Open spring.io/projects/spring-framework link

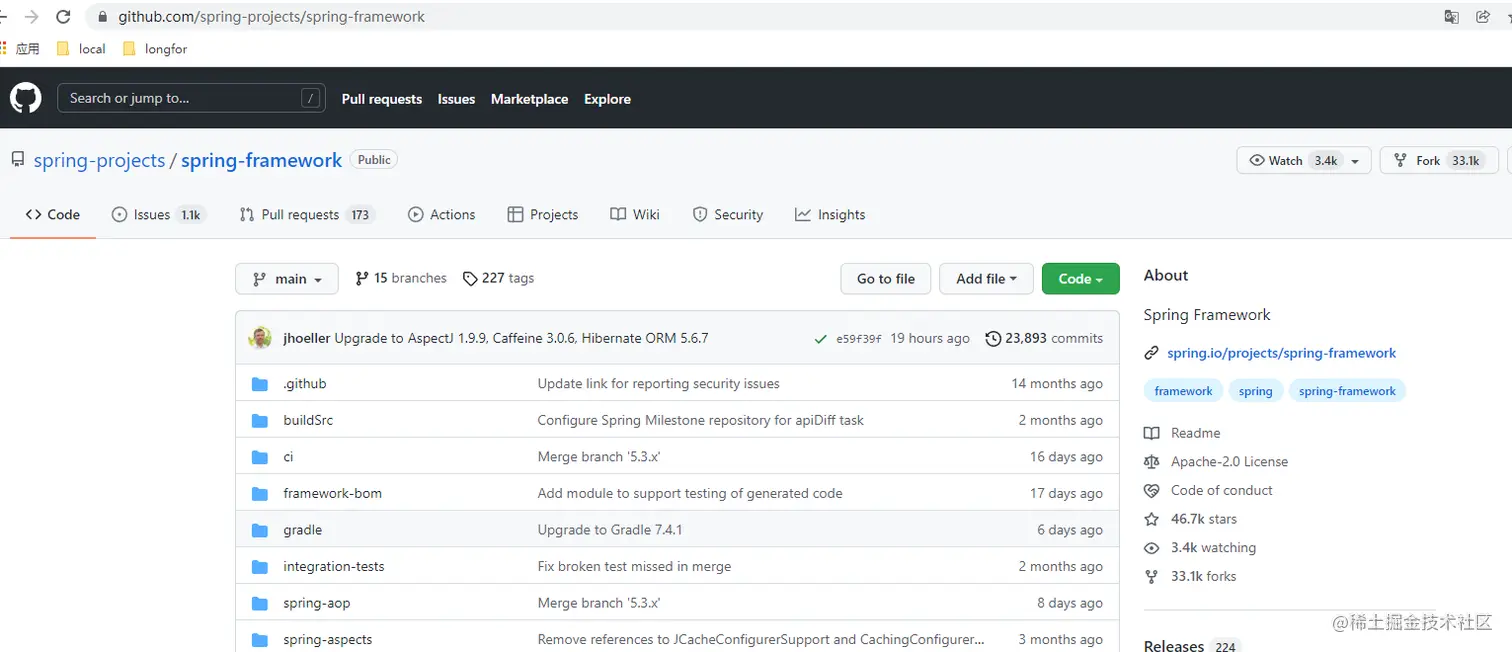[x=1281, y=353]
